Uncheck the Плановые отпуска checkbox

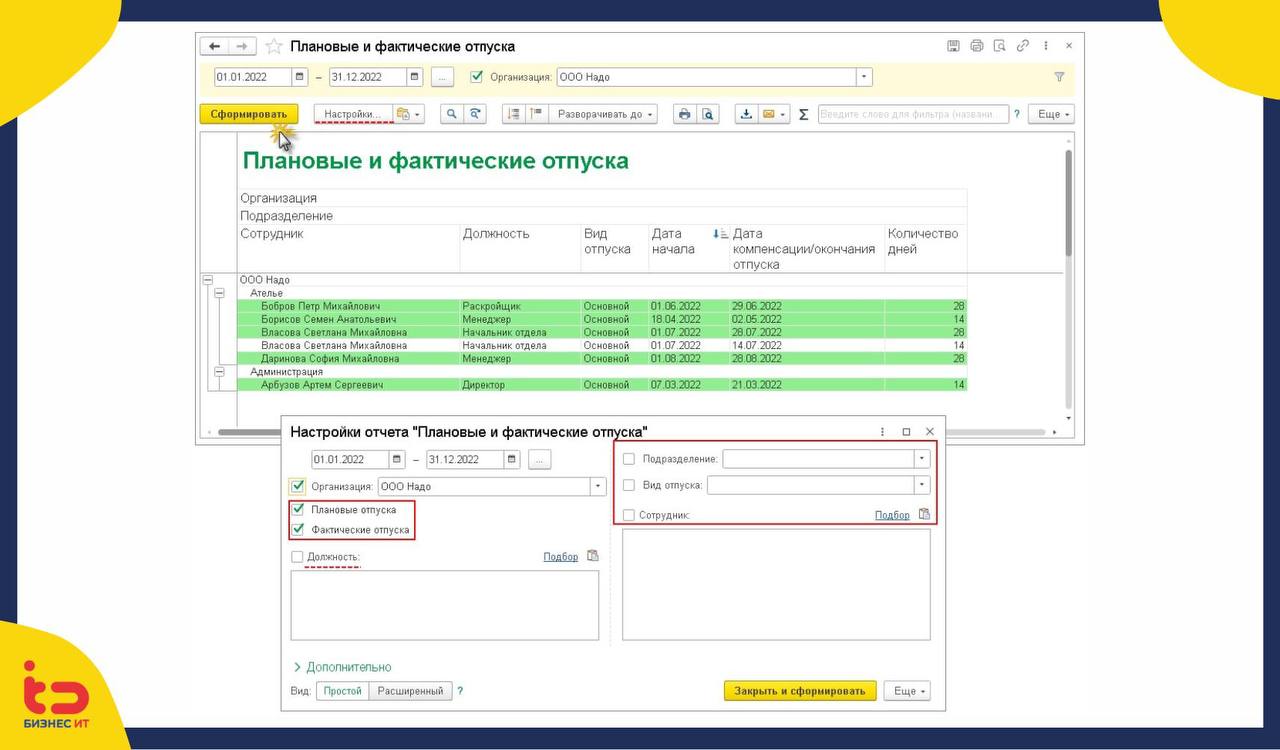pos(298,509)
